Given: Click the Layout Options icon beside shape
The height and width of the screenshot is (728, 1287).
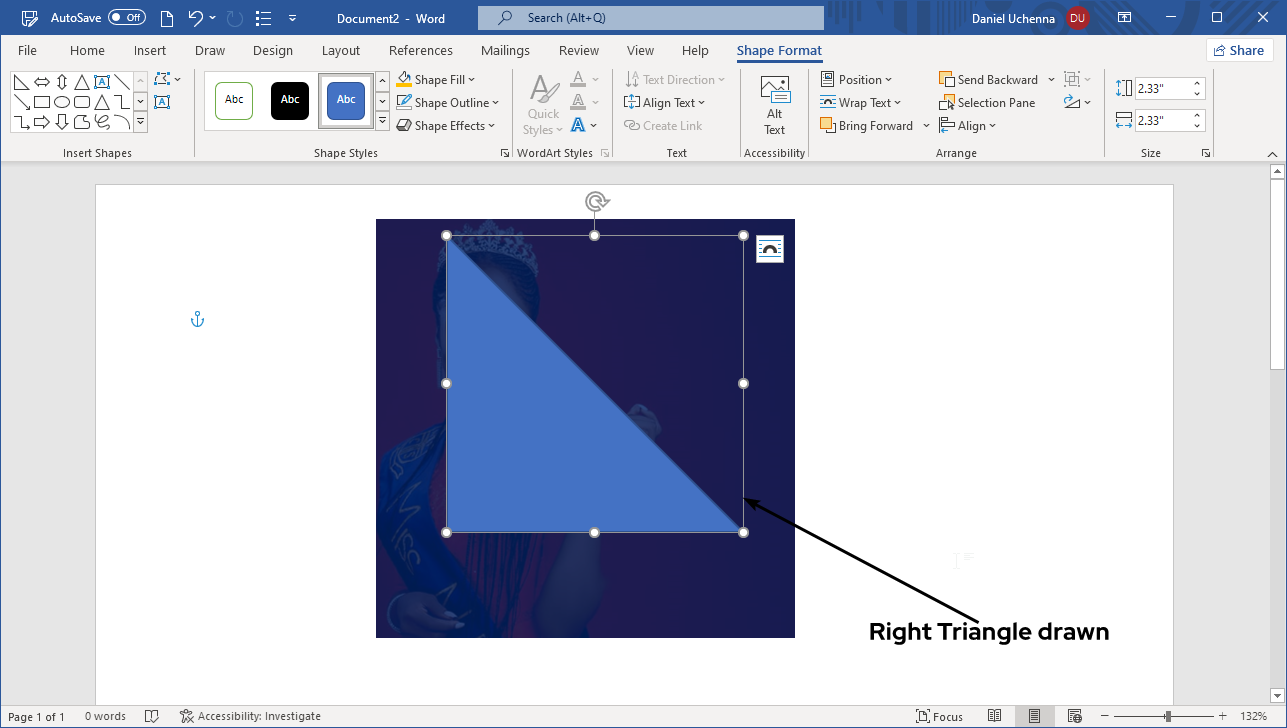Looking at the screenshot, I should click(x=769, y=249).
